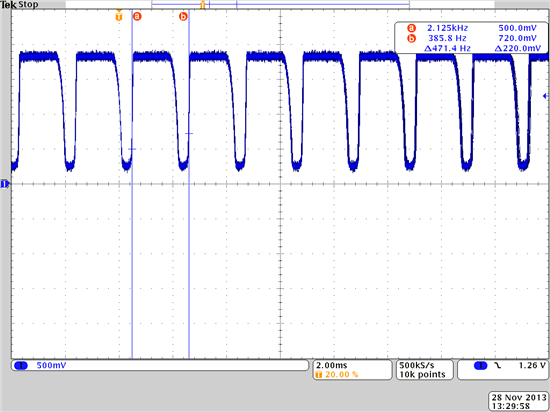Click the falling edge trigger slope icon
The image size is (550, 412).
[498, 366]
